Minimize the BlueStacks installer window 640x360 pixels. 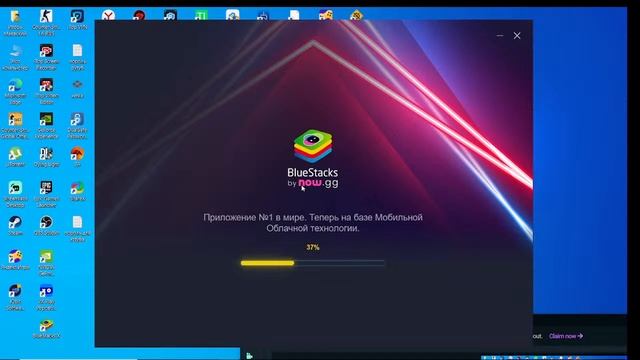pyautogui.click(x=500, y=36)
